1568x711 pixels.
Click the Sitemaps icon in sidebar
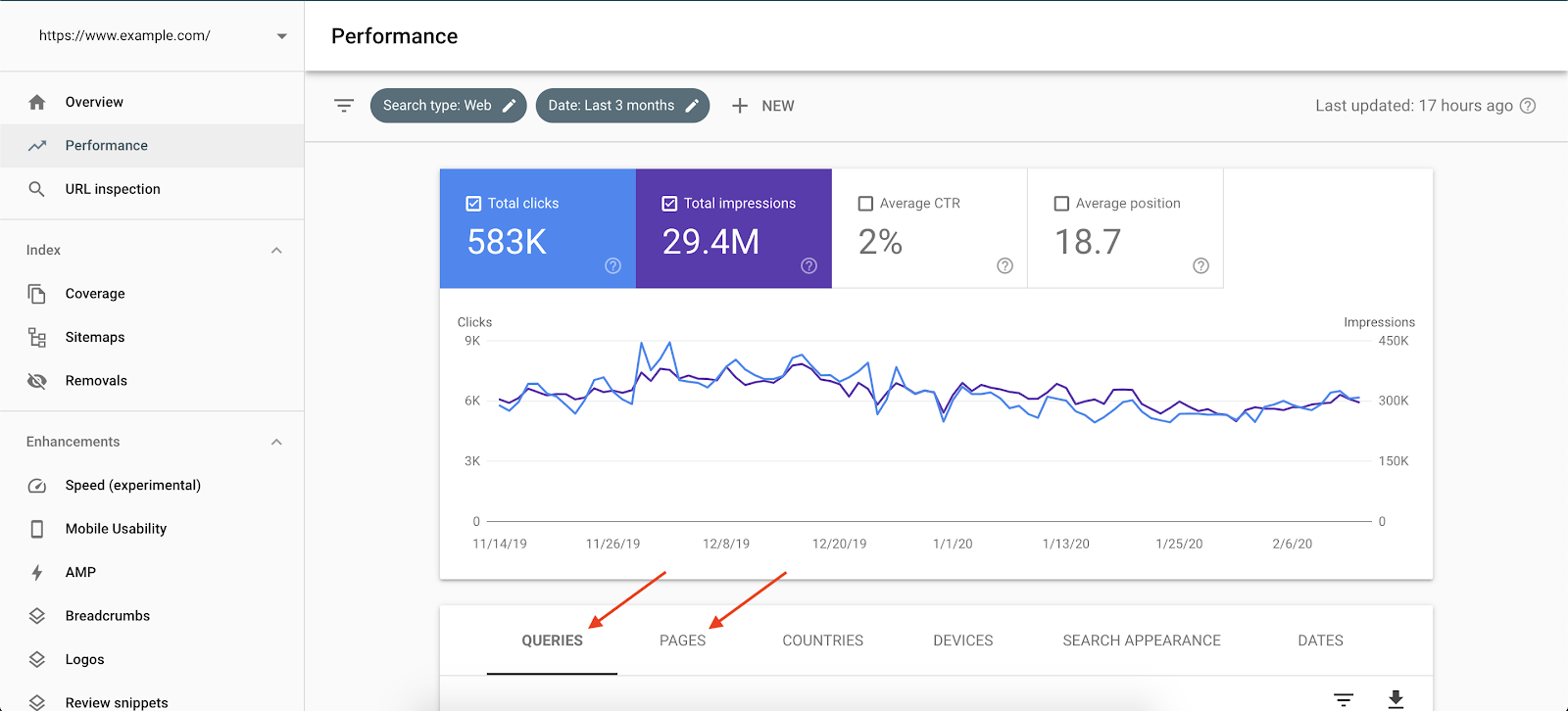point(37,337)
